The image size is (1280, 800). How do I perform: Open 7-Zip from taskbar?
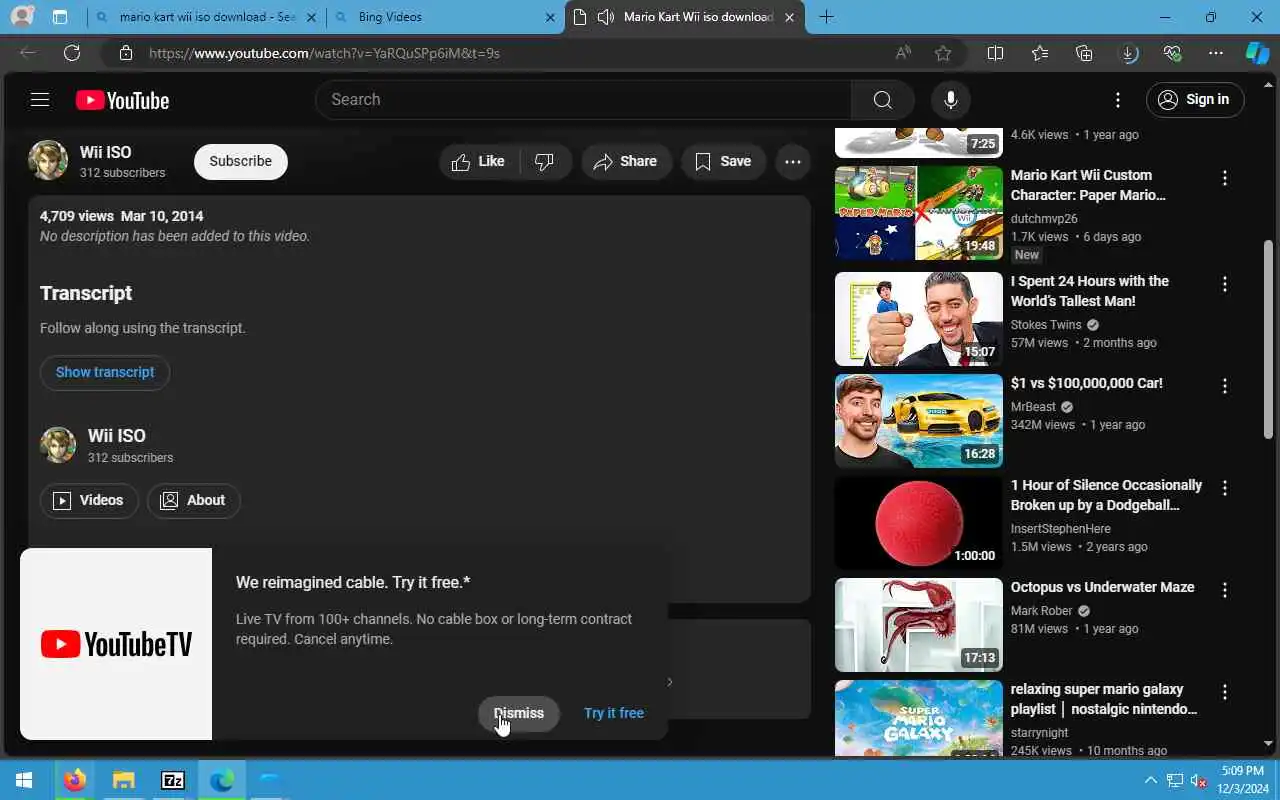coord(173,780)
